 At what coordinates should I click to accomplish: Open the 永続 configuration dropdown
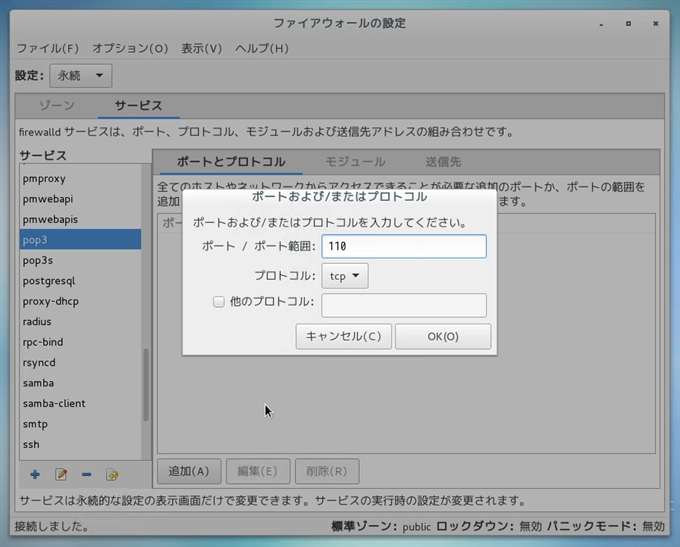click(x=81, y=75)
